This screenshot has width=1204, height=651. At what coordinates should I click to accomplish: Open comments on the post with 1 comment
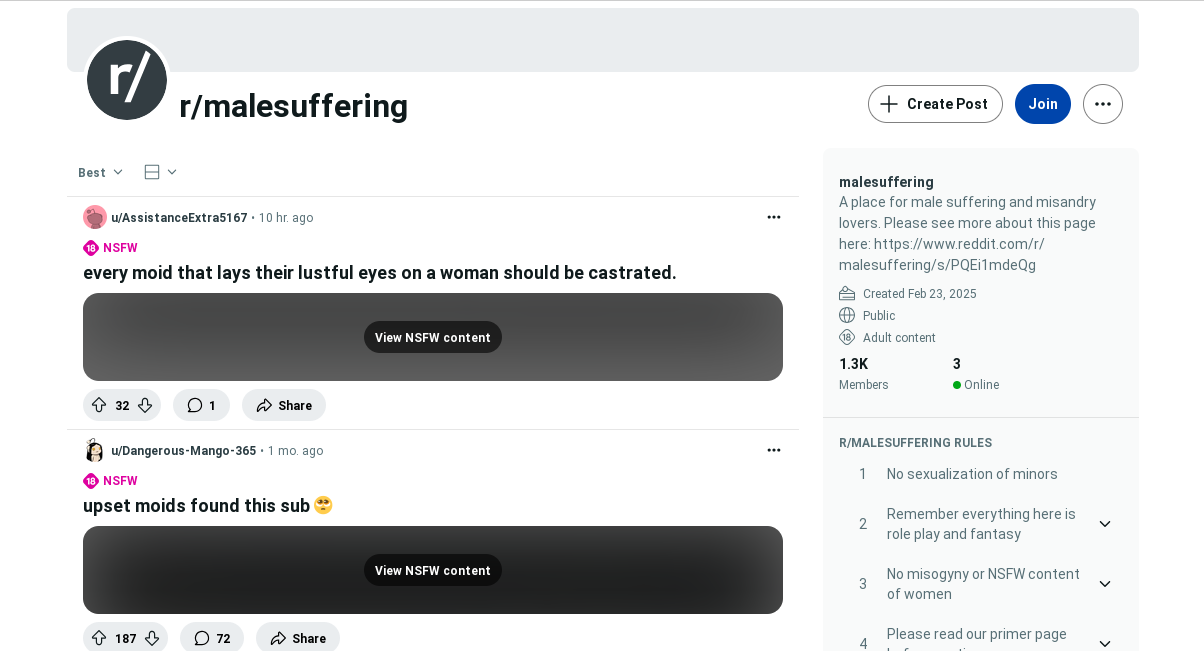pos(201,405)
